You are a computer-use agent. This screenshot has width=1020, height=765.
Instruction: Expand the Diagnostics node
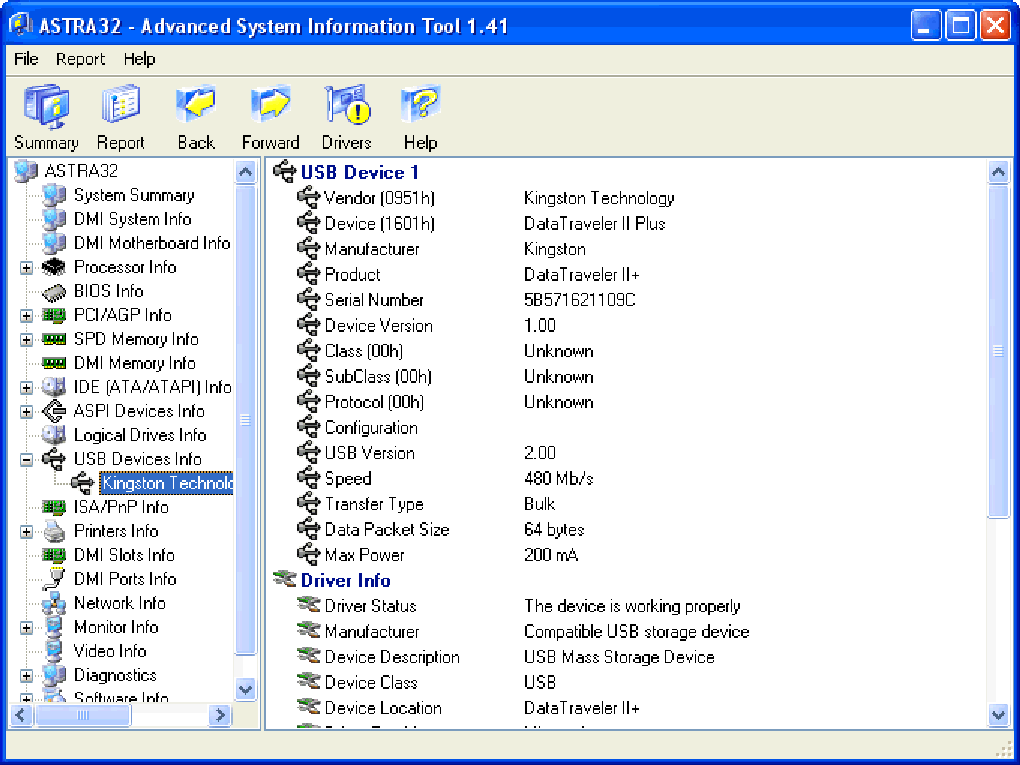pyautogui.click(x=26, y=676)
